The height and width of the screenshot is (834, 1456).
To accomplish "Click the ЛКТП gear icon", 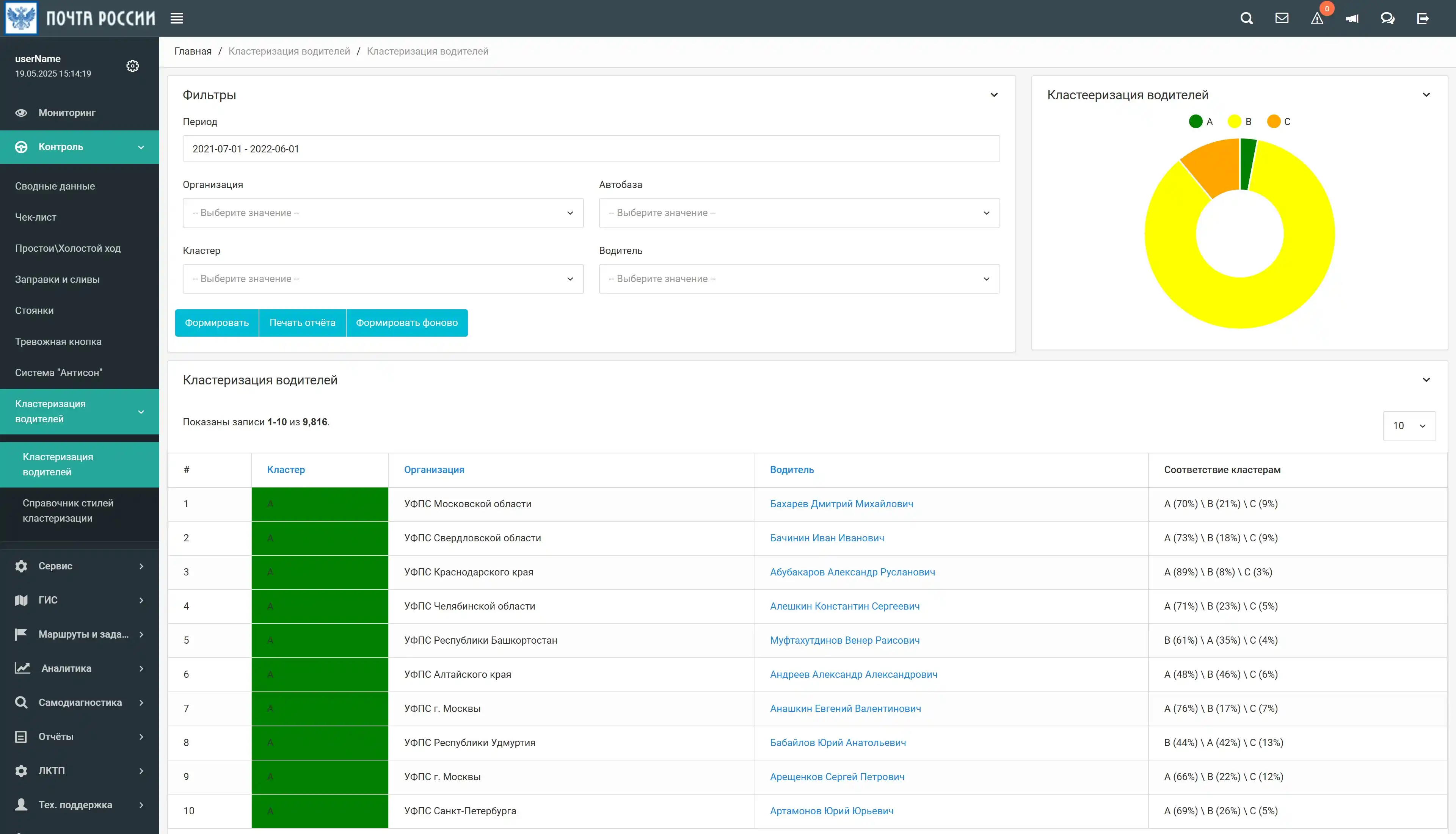I will point(21,771).
